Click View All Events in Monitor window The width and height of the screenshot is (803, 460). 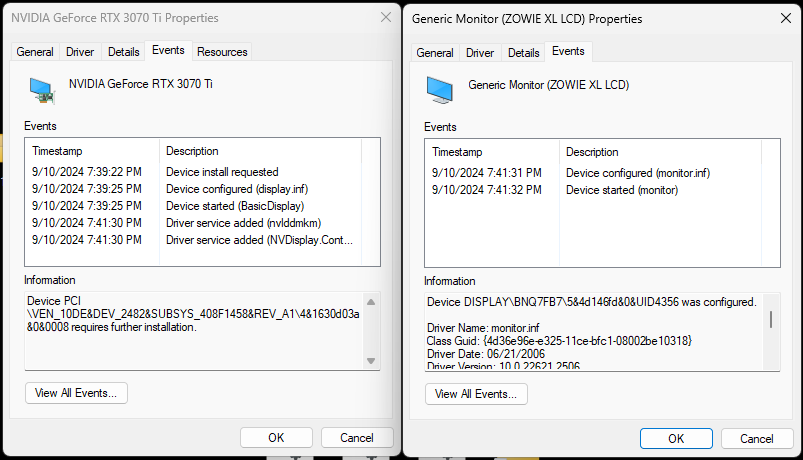476,394
